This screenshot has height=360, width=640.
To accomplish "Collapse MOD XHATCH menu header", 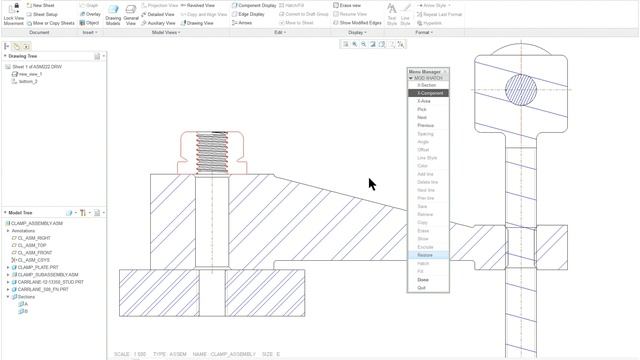I will pyautogui.click(x=411, y=78).
